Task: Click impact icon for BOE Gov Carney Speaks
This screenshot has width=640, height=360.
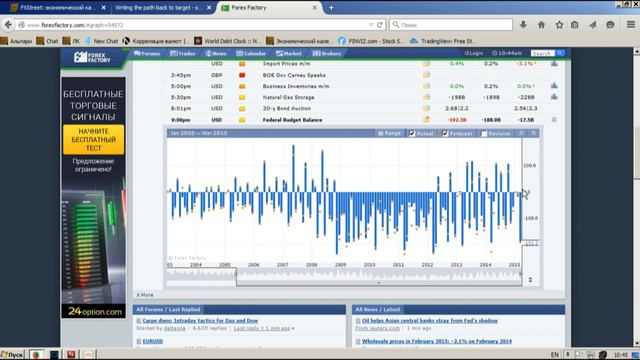Action: [x=242, y=75]
